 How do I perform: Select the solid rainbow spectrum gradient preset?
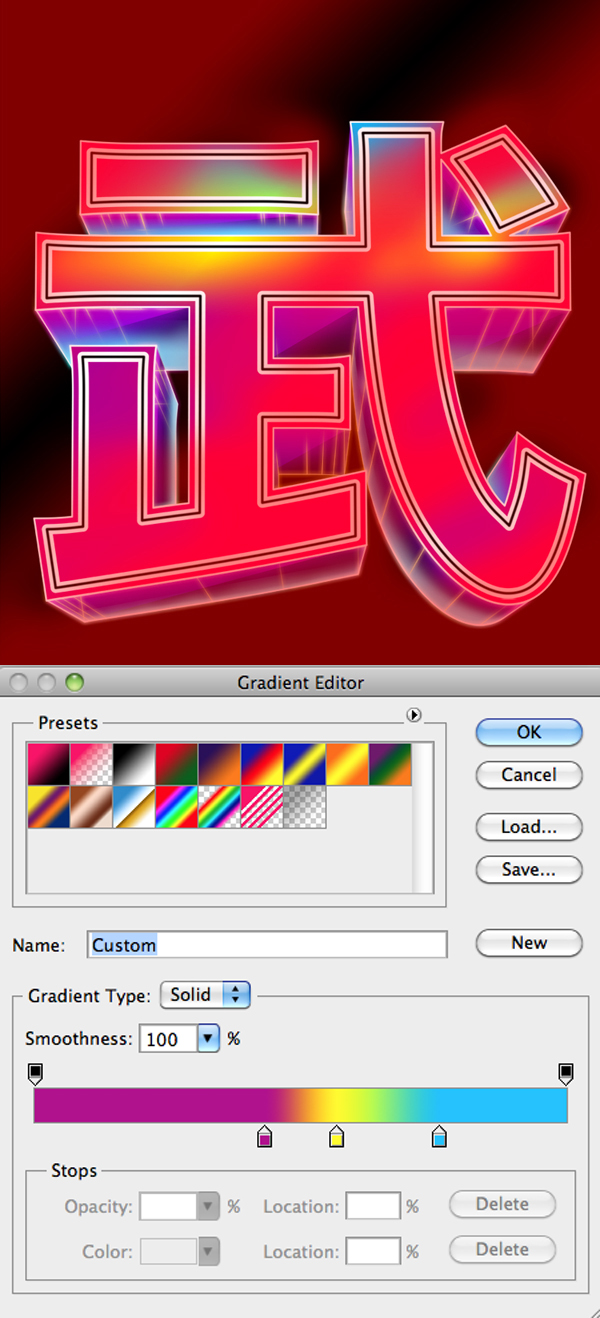pyautogui.click(x=177, y=807)
